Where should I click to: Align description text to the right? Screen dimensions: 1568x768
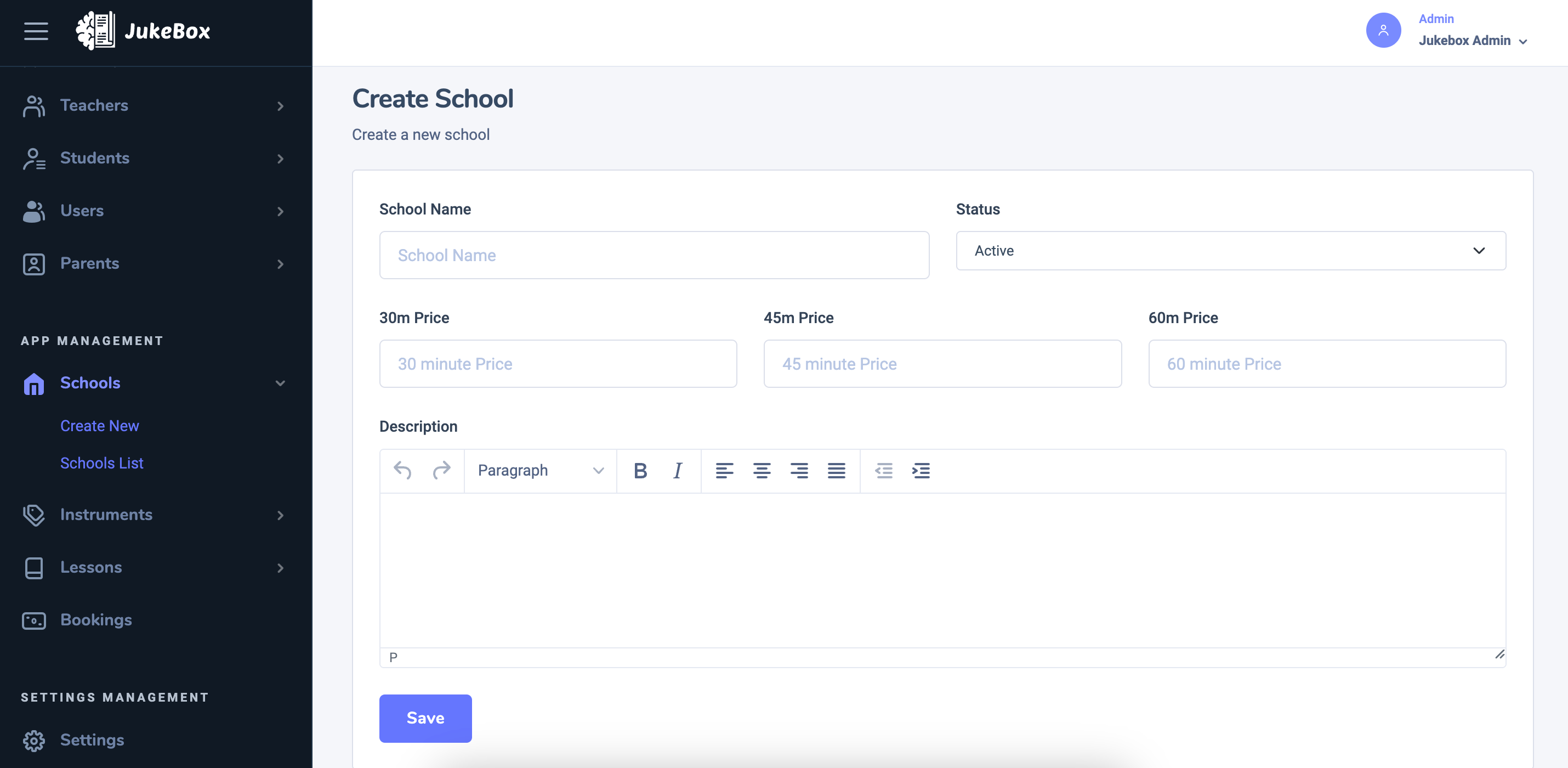[x=799, y=470]
